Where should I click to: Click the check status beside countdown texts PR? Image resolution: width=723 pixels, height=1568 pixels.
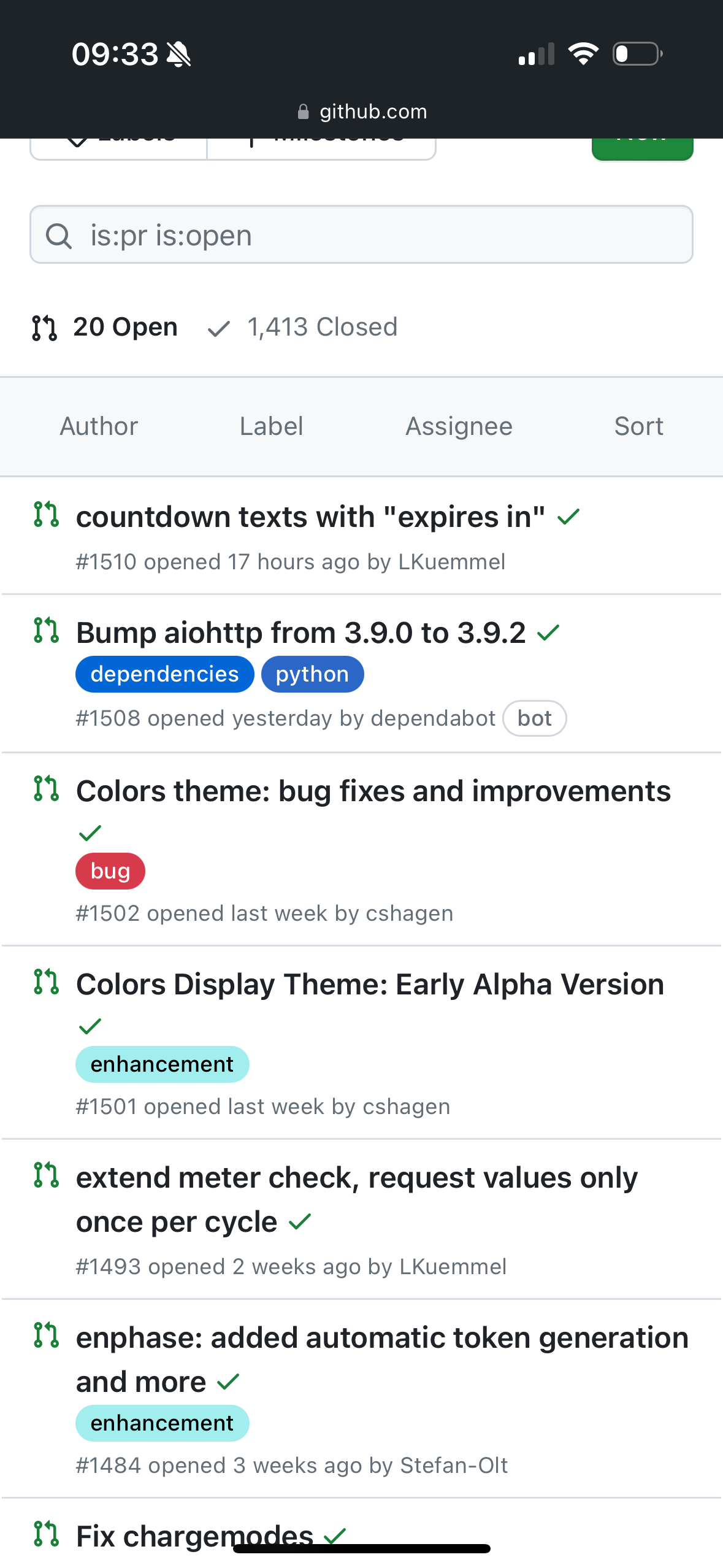tap(568, 517)
